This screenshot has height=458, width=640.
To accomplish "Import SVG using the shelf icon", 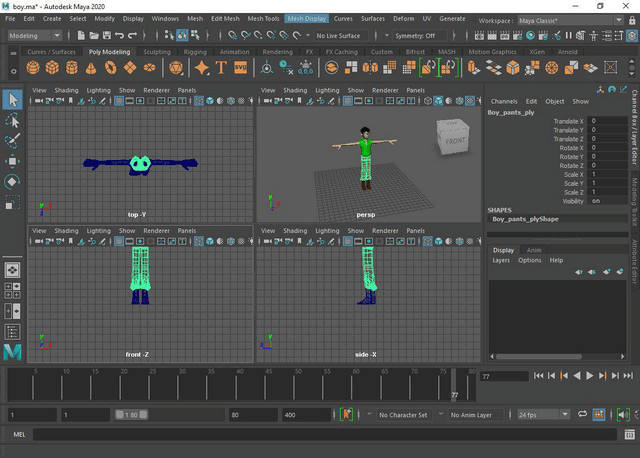I will [241, 68].
